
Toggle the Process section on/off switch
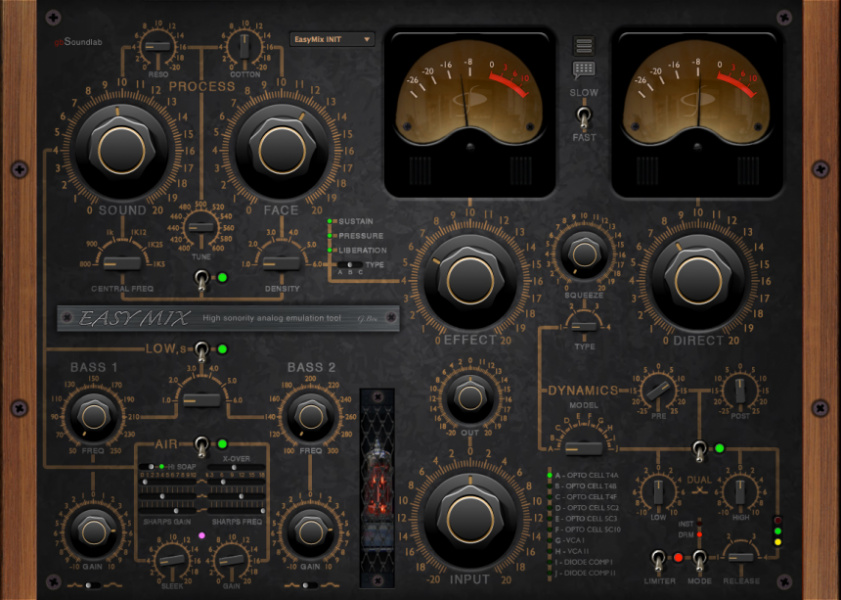[202, 280]
